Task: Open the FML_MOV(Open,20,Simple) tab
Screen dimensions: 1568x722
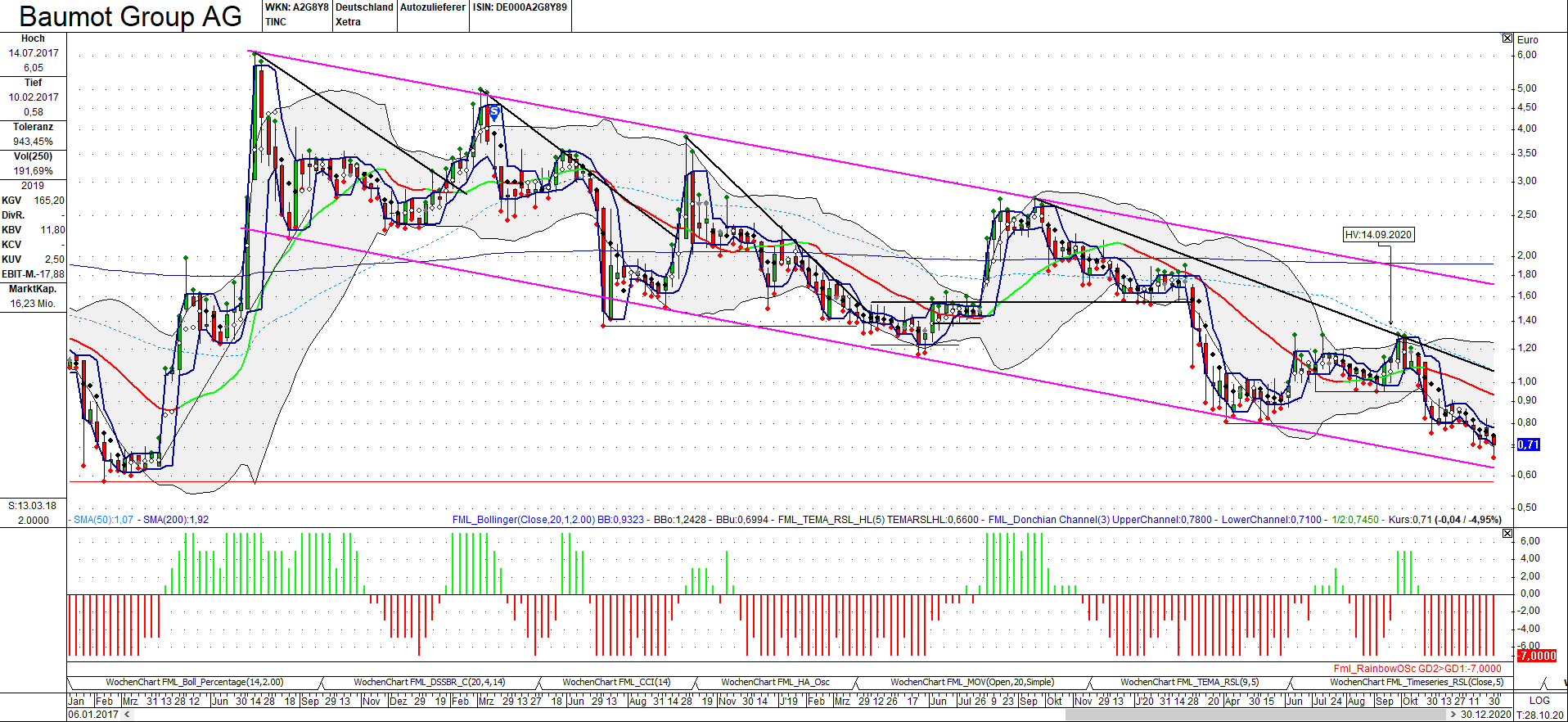Action: coord(972,682)
